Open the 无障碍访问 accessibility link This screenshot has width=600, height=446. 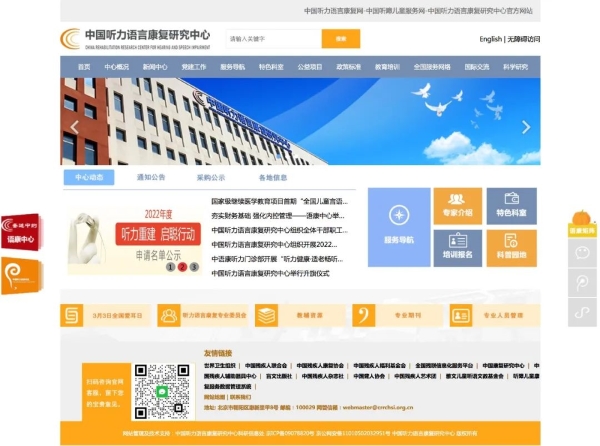tap(523, 39)
